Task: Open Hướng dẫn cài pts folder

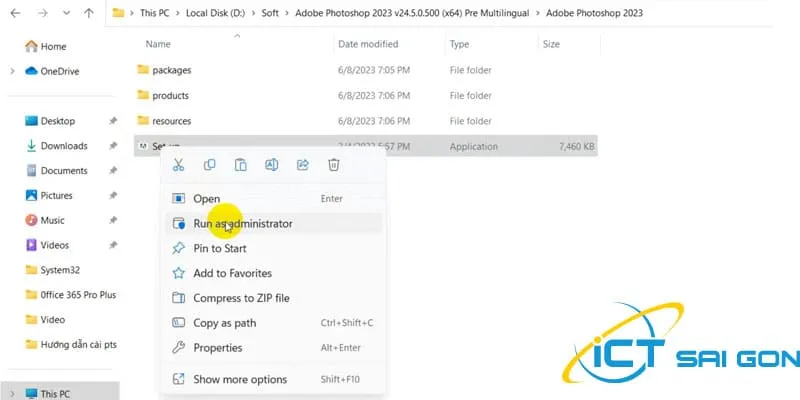Action: coord(71,345)
